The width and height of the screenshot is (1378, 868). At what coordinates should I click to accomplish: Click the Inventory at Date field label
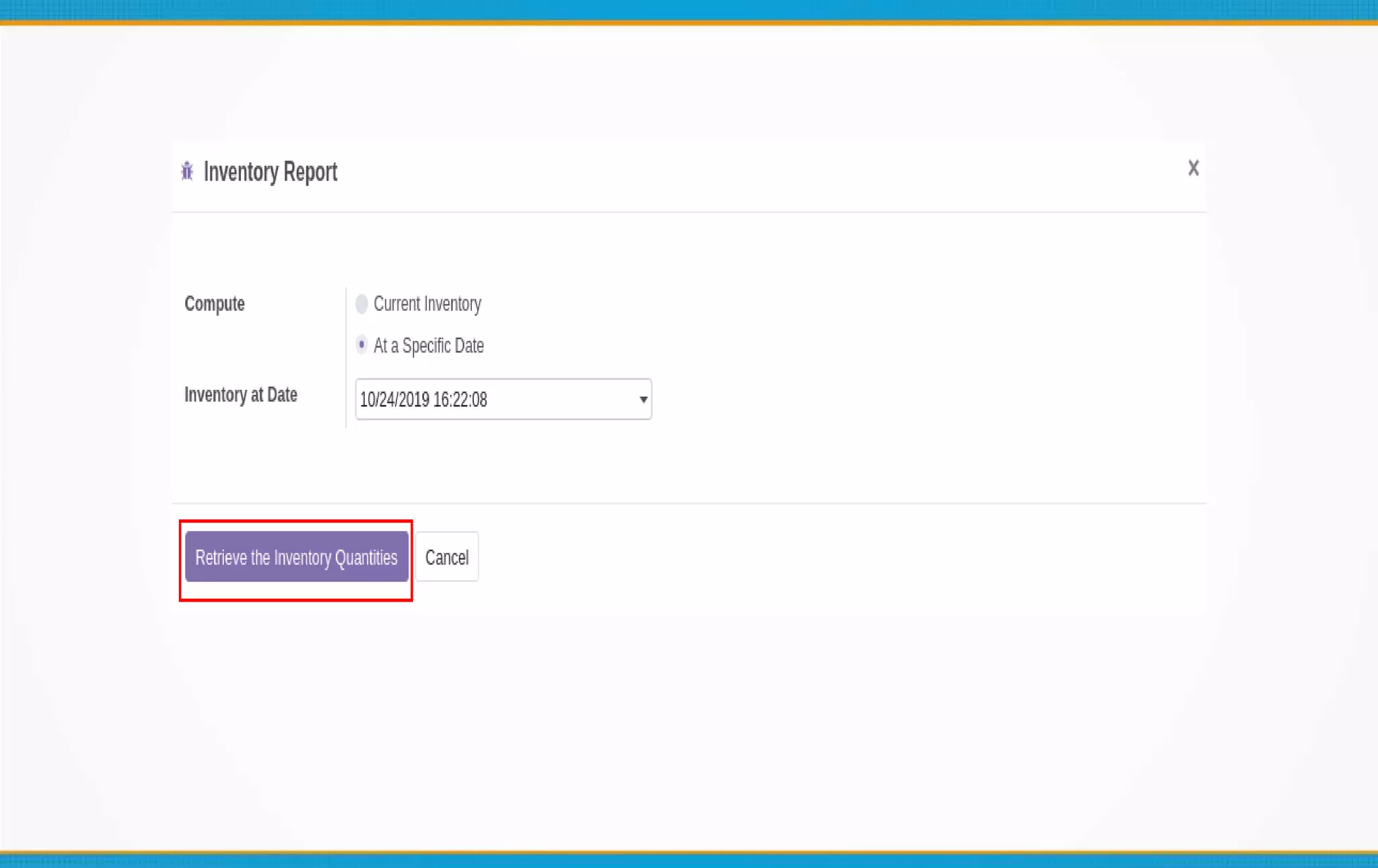(x=241, y=395)
